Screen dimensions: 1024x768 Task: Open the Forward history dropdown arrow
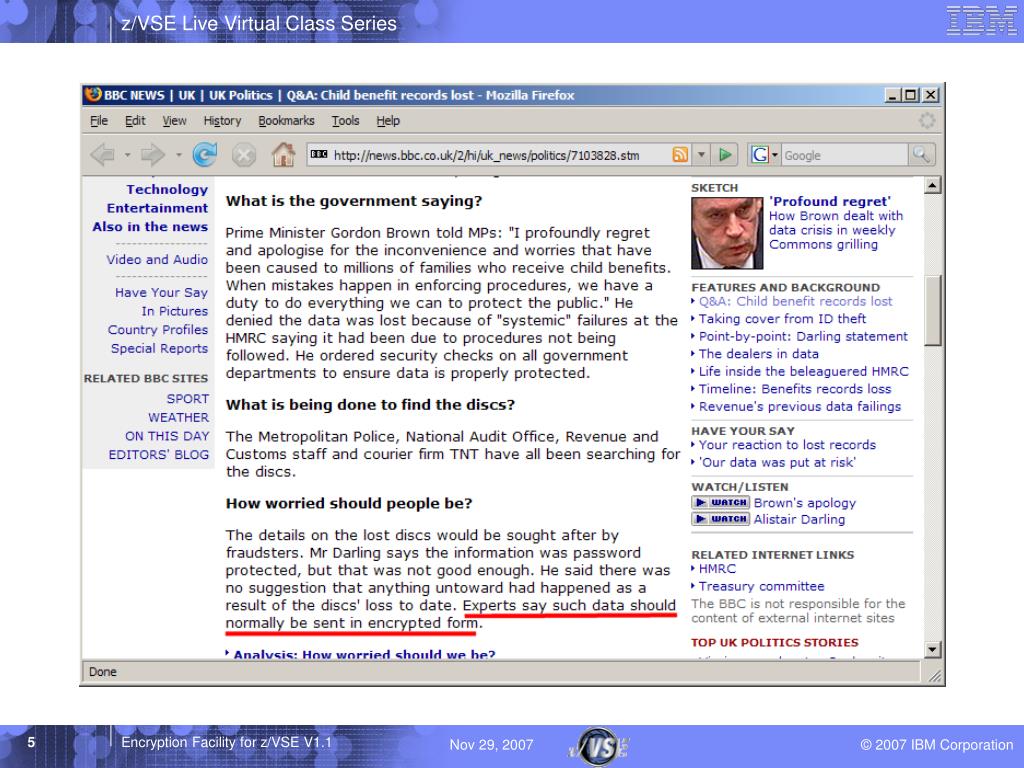178,155
